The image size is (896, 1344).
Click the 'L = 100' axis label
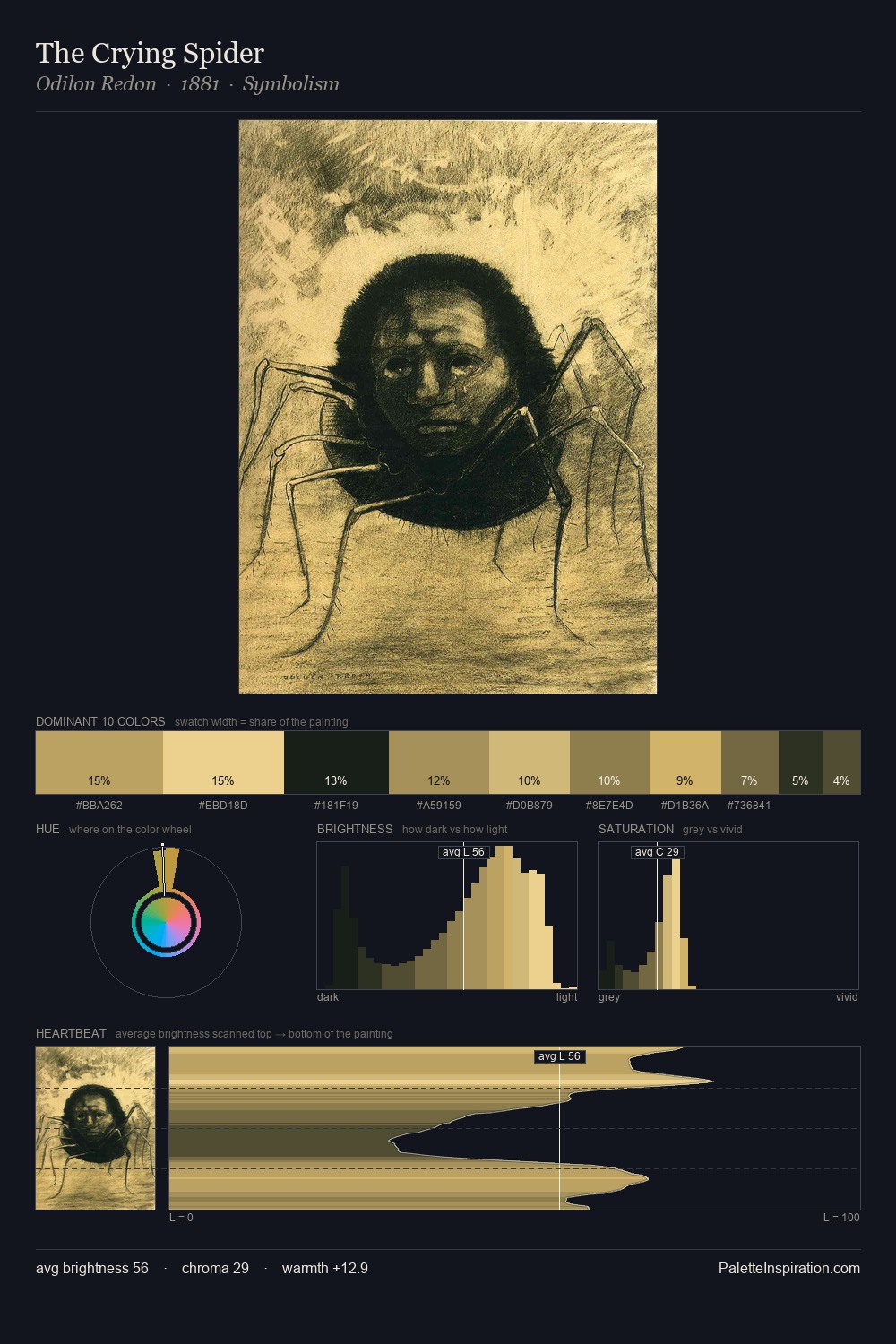coord(841,1218)
